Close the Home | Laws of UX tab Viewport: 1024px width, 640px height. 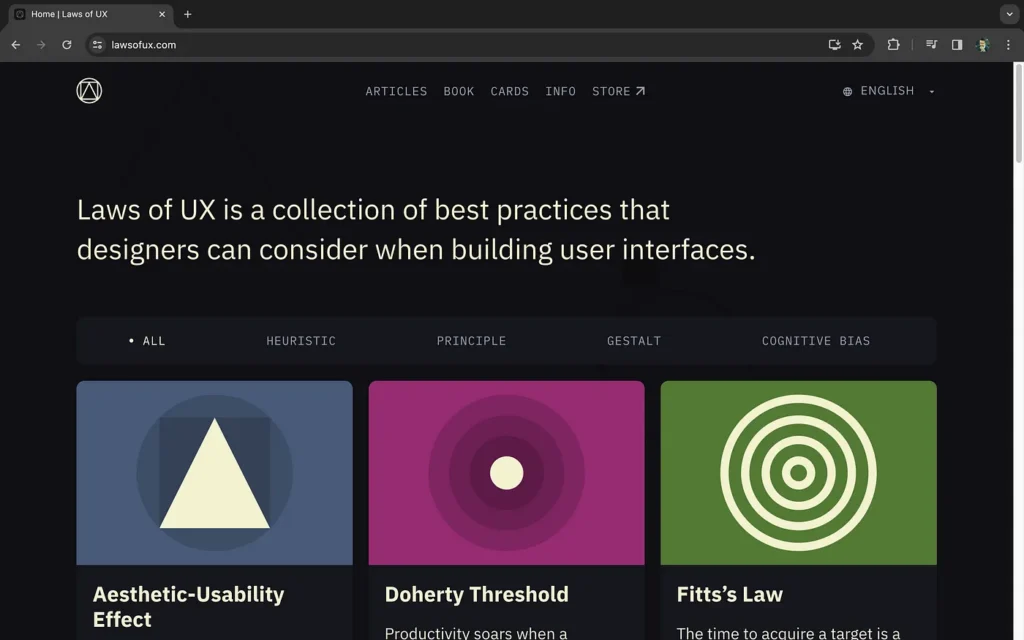[x=162, y=14]
